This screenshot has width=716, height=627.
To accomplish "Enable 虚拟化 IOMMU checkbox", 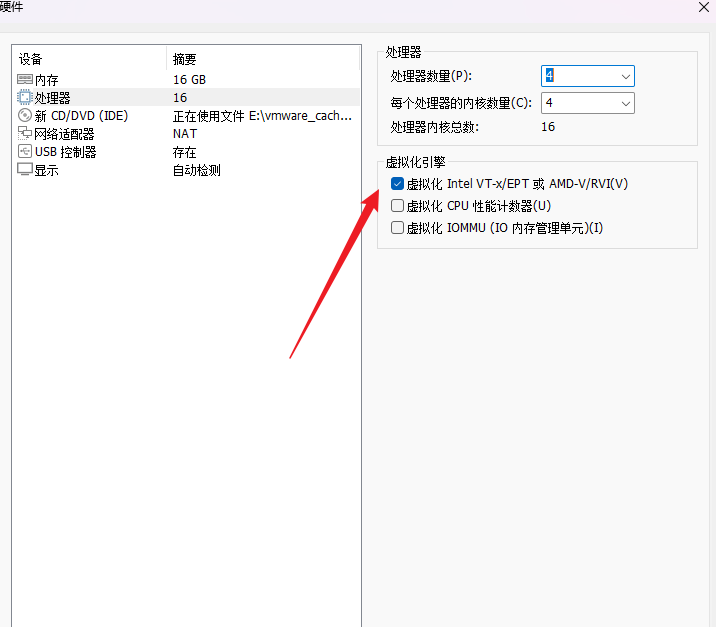I will (397, 227).
